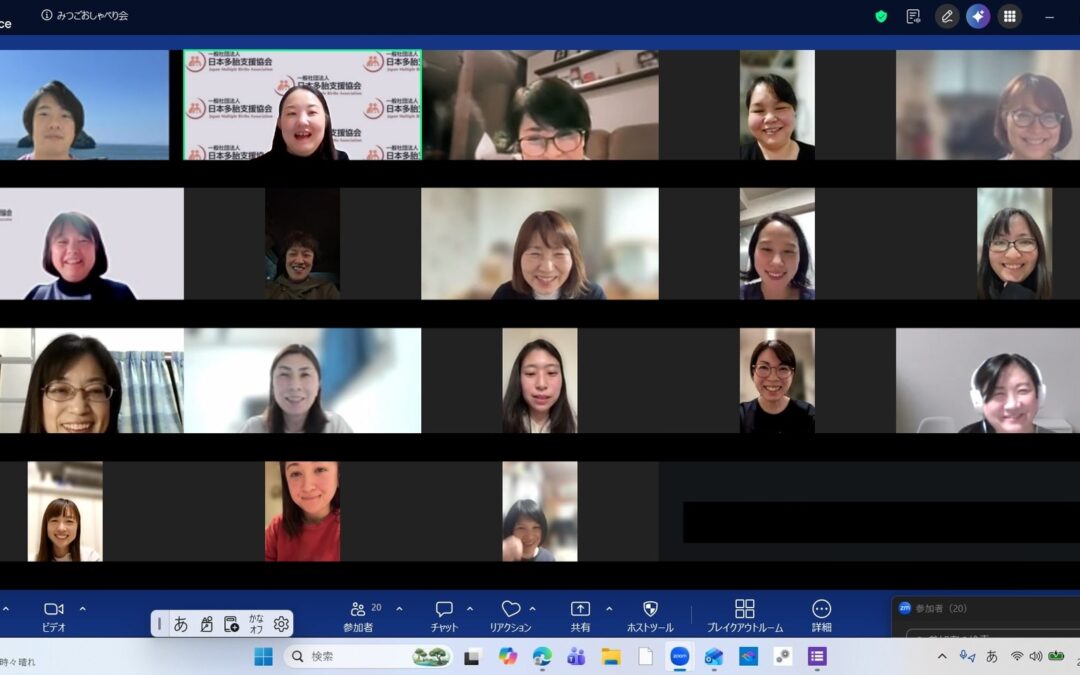1080x675 pixels.
Task: Expand the share options chevron
Action: point(609,608)
